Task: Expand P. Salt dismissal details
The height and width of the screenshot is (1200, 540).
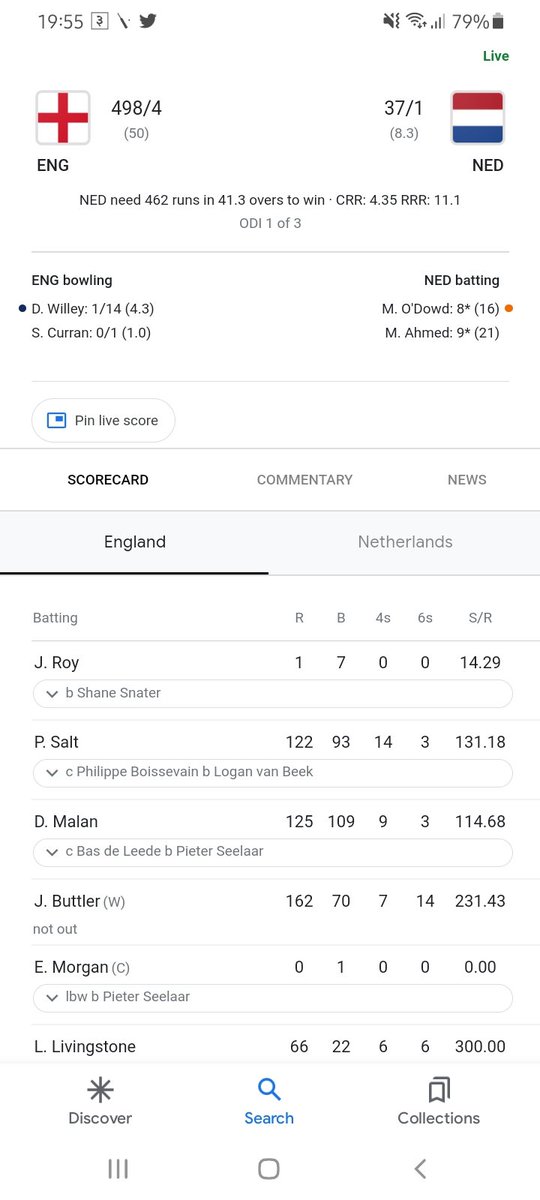Action: tap(273, 772)
